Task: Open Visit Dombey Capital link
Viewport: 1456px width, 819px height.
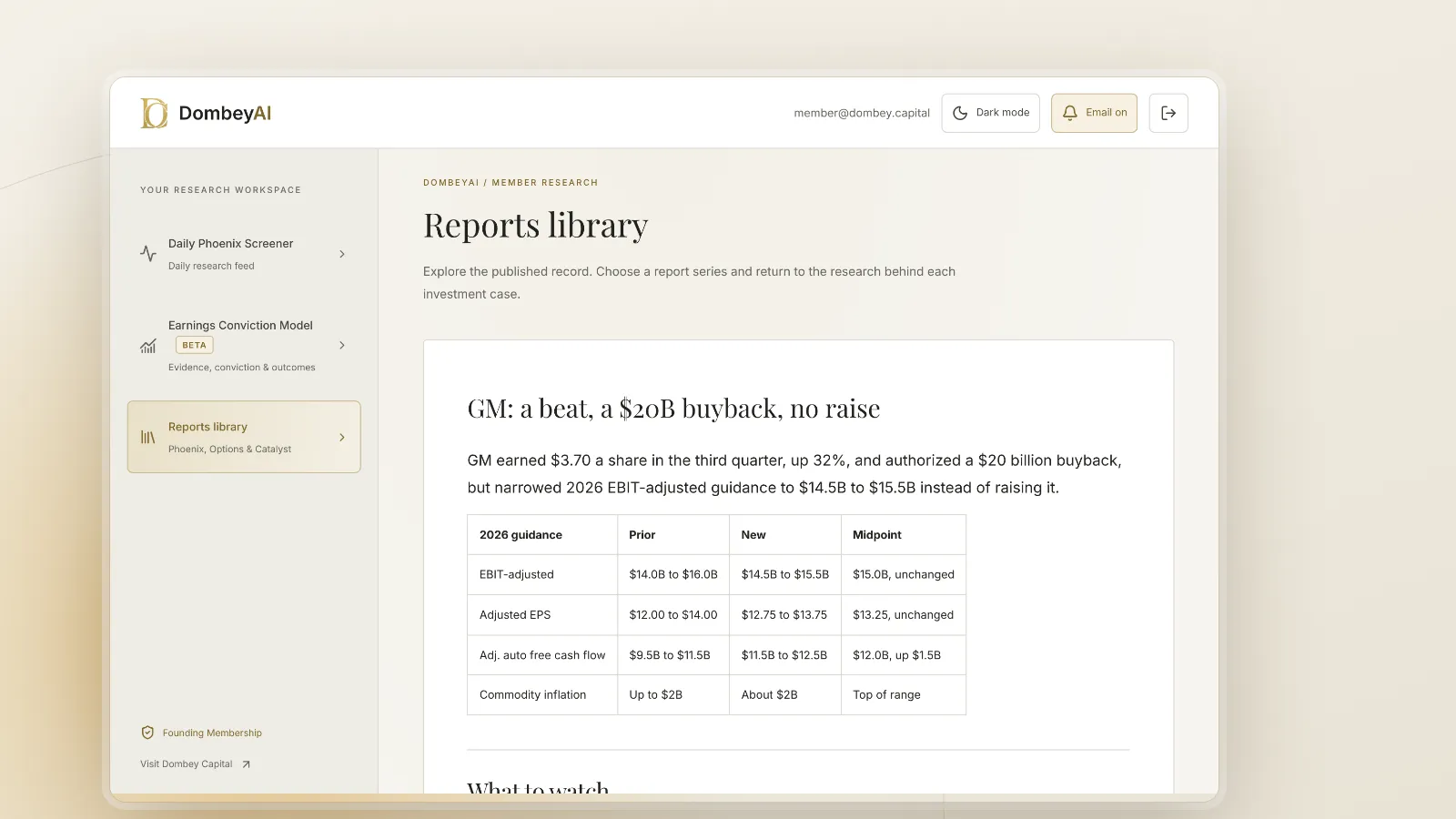Action: 195,764
